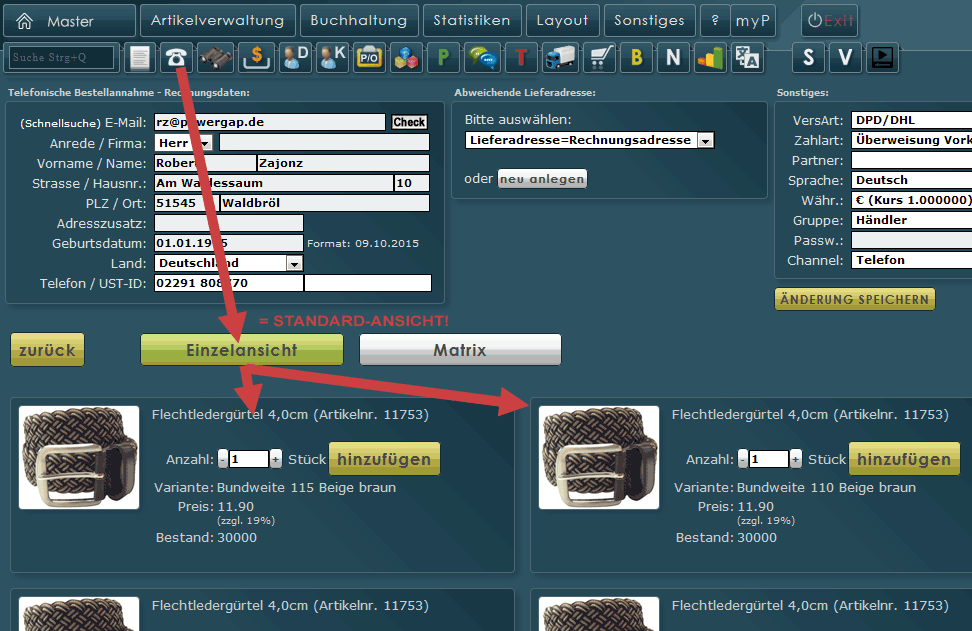Open the Lieferadresse=Rechnungsadresse dropdown

[x=590, y=140]
